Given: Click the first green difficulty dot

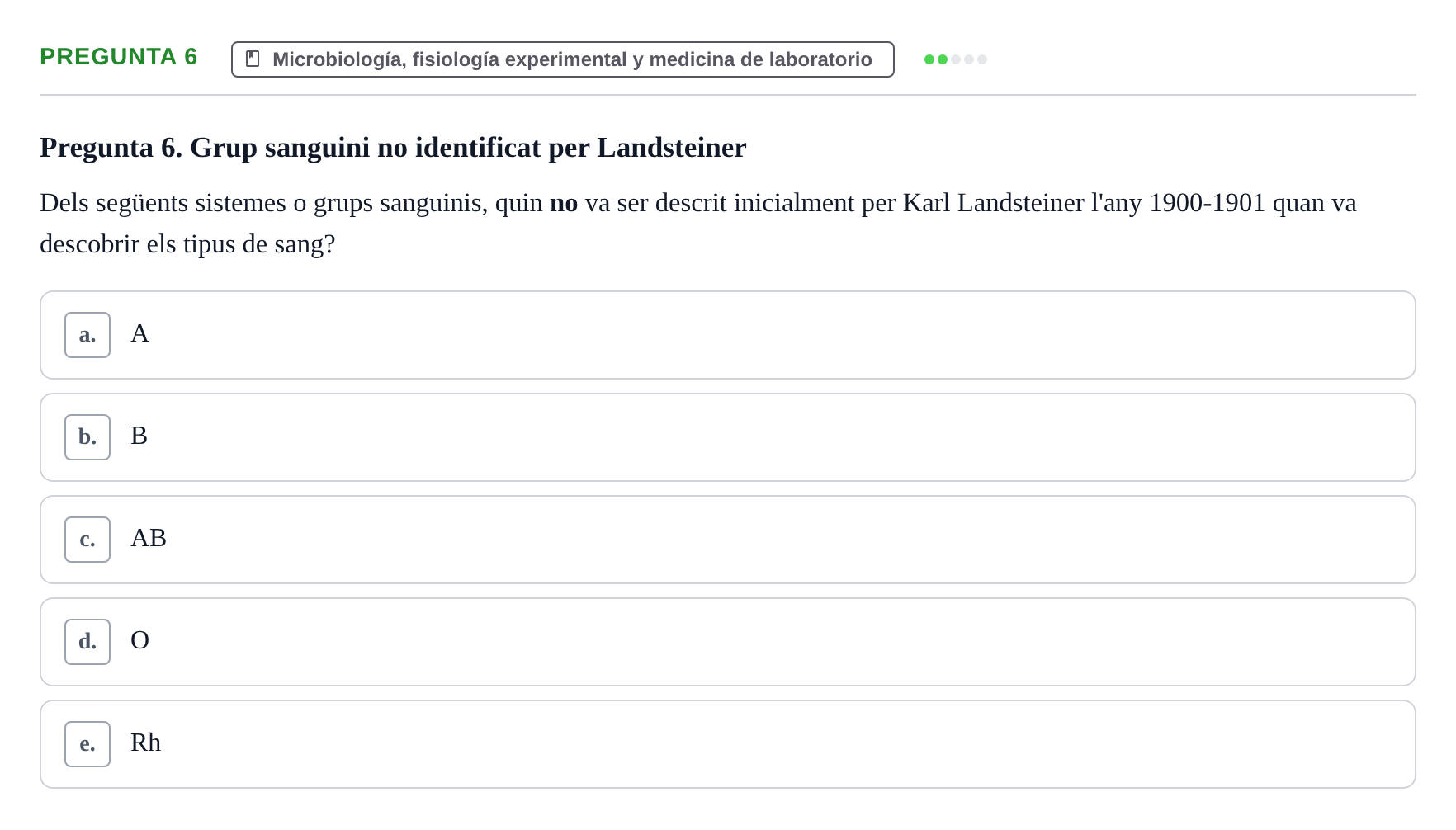Looking at the screenshot, I should [x=929, y=59].
